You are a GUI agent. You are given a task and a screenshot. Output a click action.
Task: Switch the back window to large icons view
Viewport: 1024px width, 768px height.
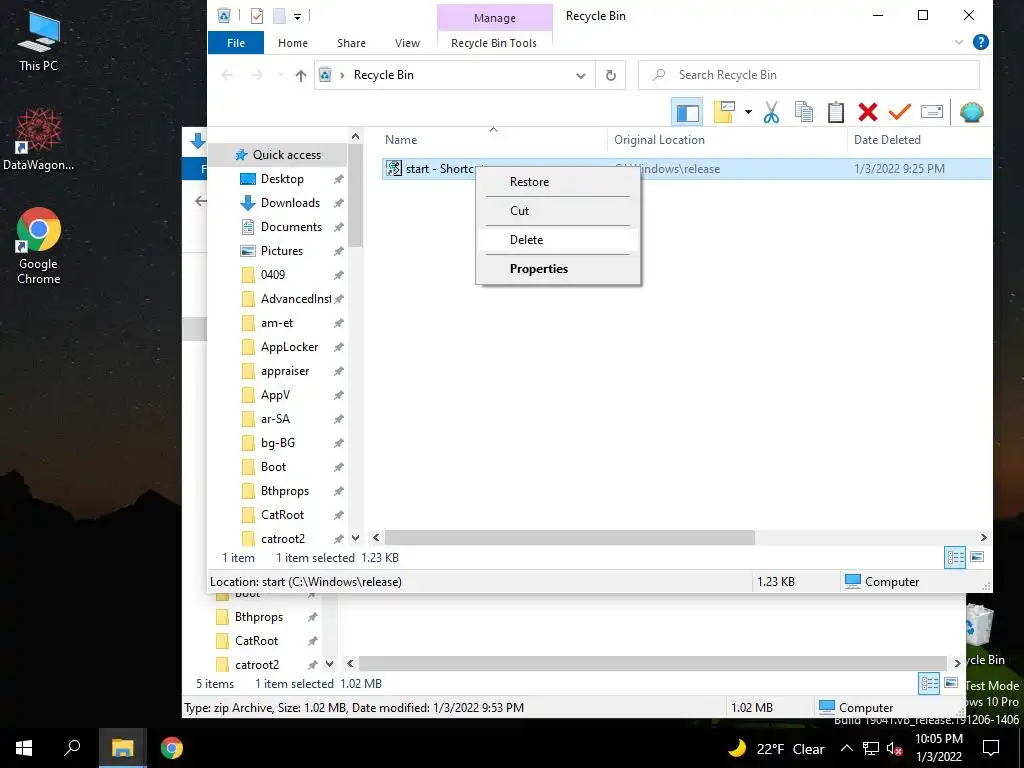point(951,683)
